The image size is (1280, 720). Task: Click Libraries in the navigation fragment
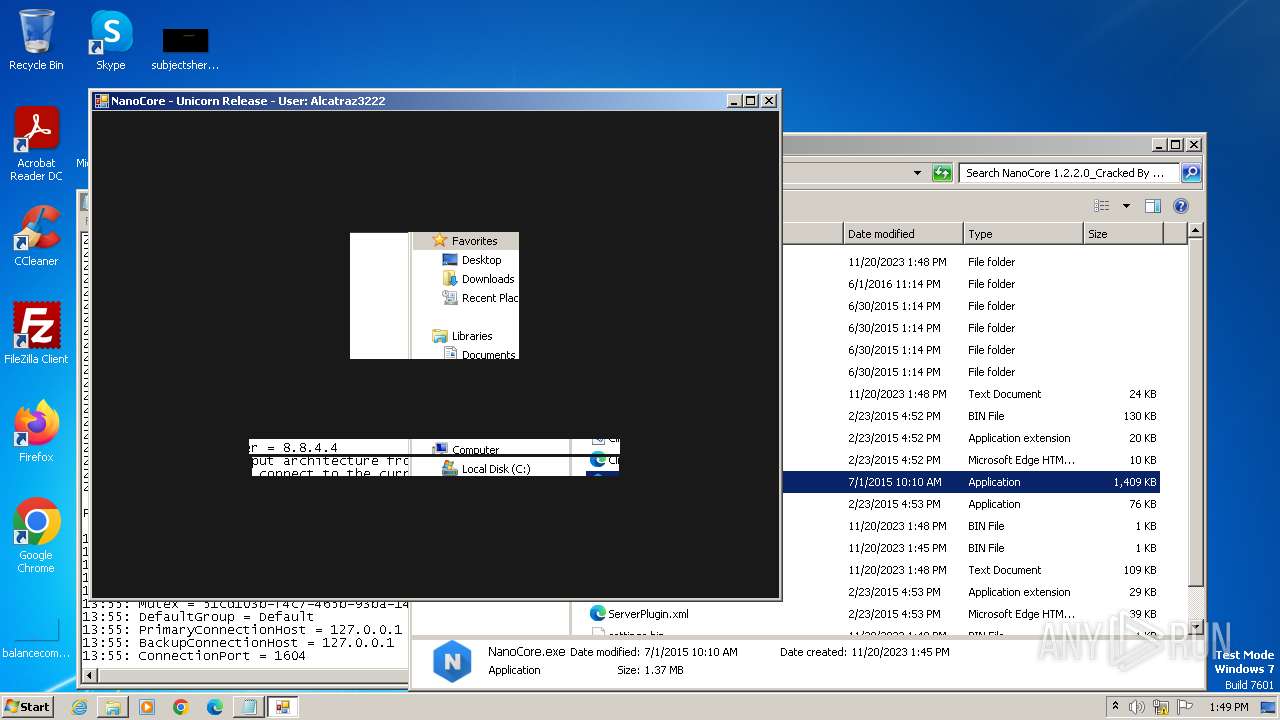point(472,336)
